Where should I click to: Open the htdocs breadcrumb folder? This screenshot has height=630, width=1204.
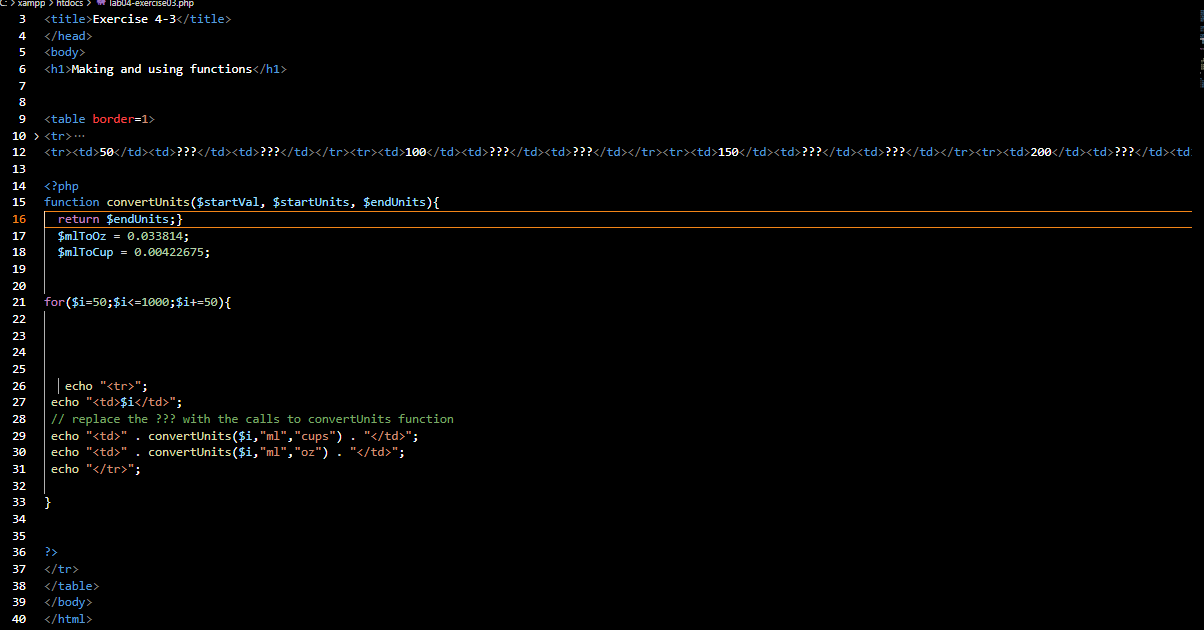pos(71,4)
